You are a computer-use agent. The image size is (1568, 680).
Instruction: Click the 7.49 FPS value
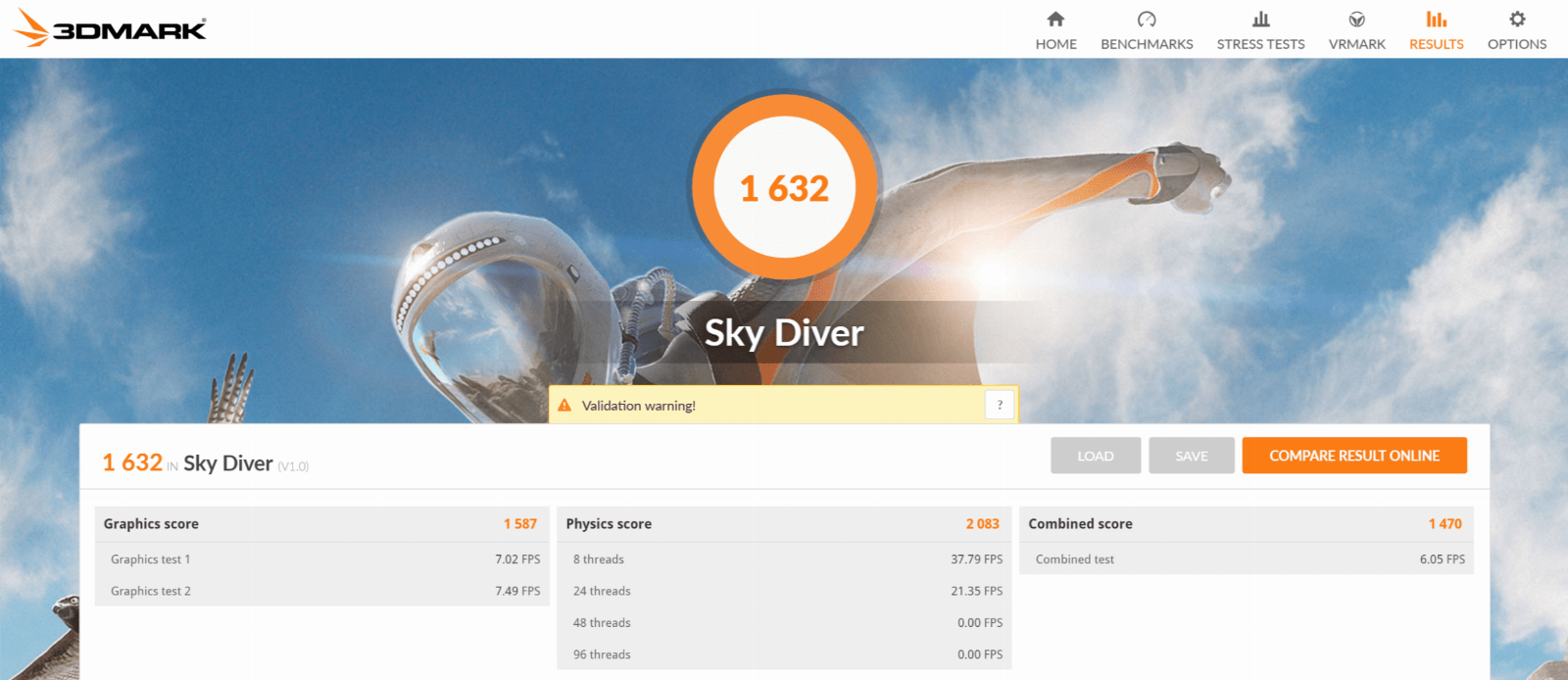click(x=517, y=591)
